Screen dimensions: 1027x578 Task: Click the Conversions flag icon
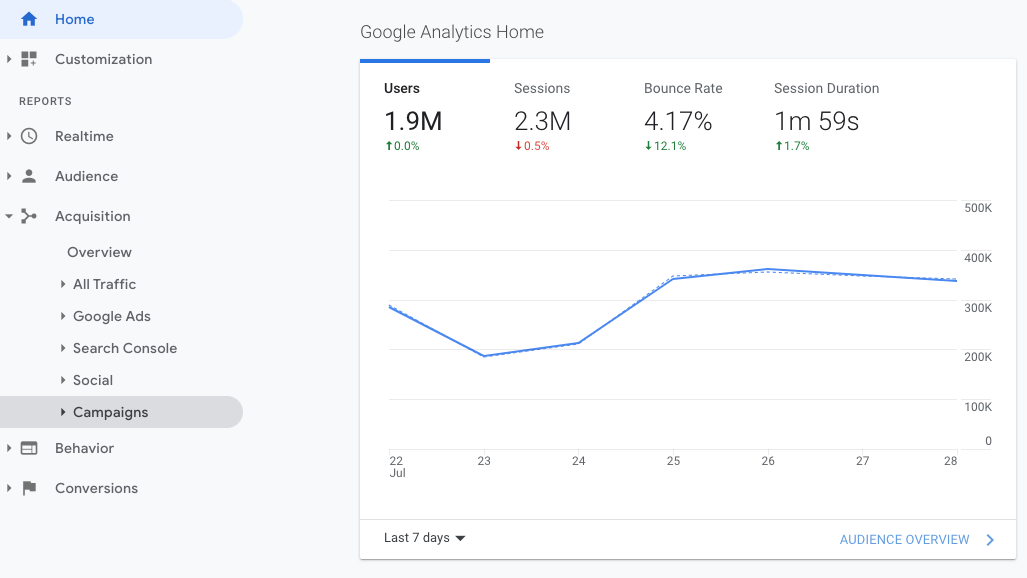tap(29, 488)
